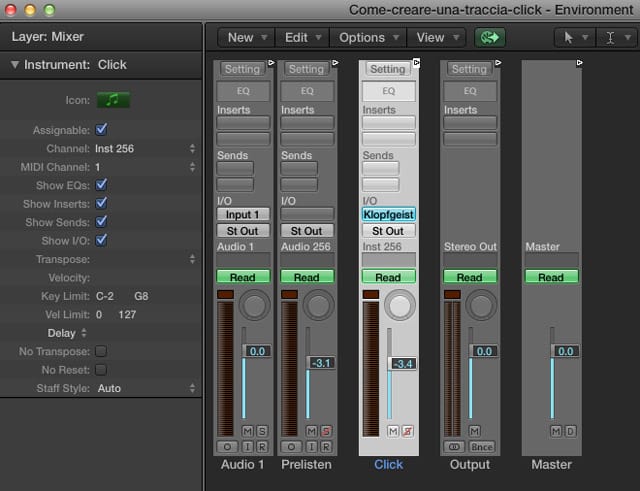
Task: Click output port triangle of Audio 1 strip
Action: [271, 63]
